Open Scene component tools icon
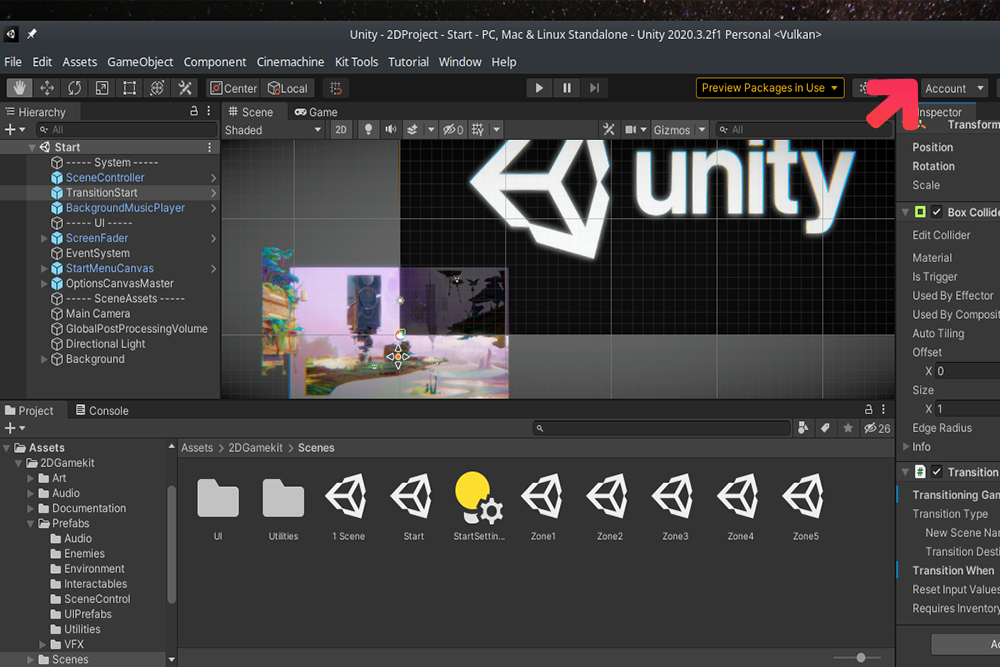 coord(609,129)
